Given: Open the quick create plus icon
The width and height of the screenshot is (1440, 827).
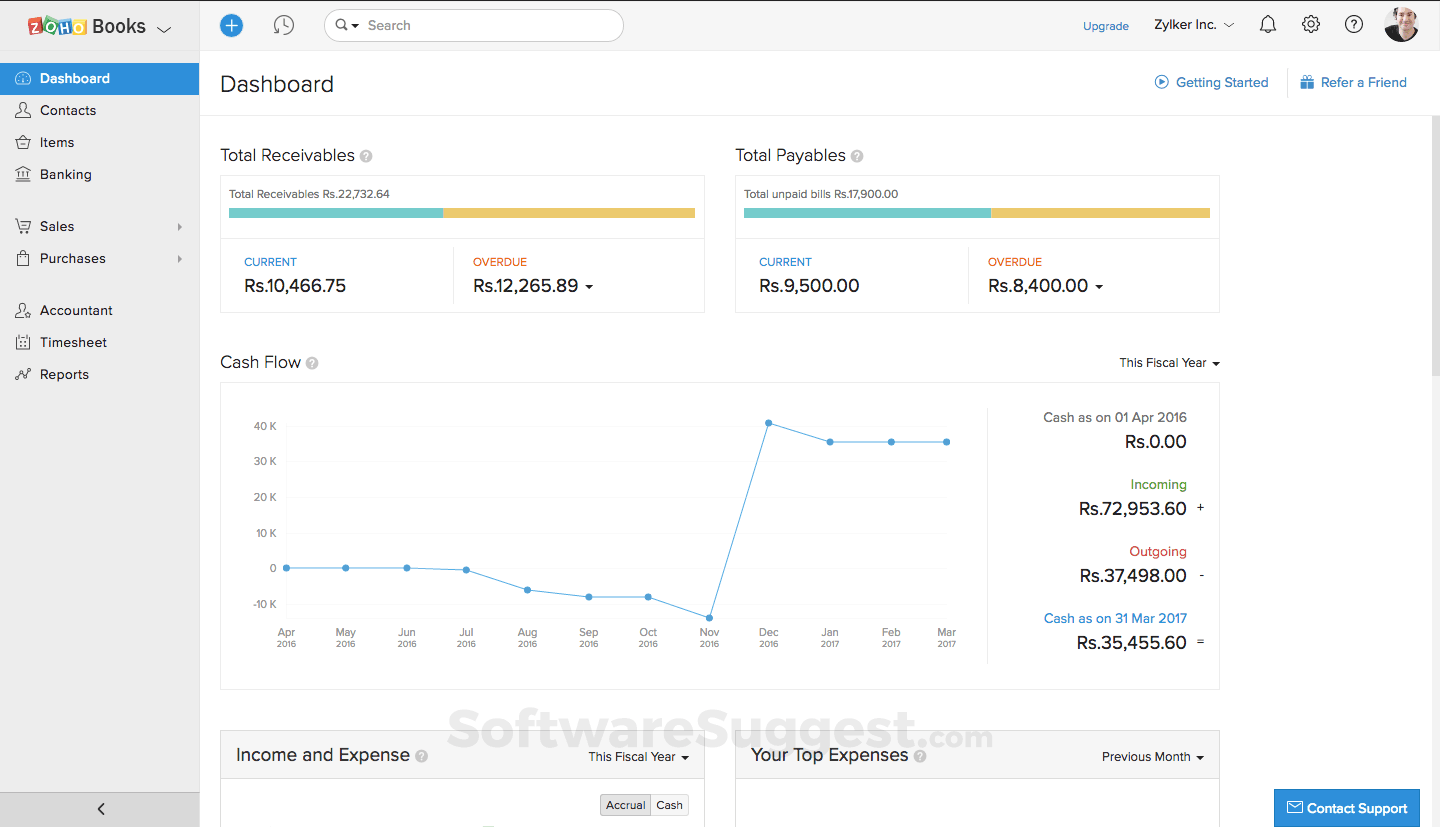Looking at the screenshot, I should pyautogui.click(x=231, y=25).
